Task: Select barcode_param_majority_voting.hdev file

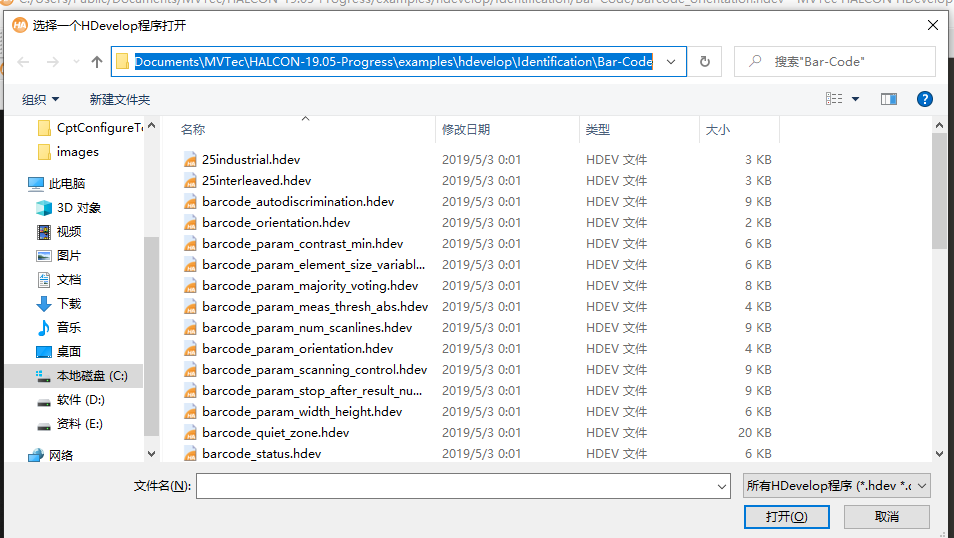Action: tap(310, 285)
